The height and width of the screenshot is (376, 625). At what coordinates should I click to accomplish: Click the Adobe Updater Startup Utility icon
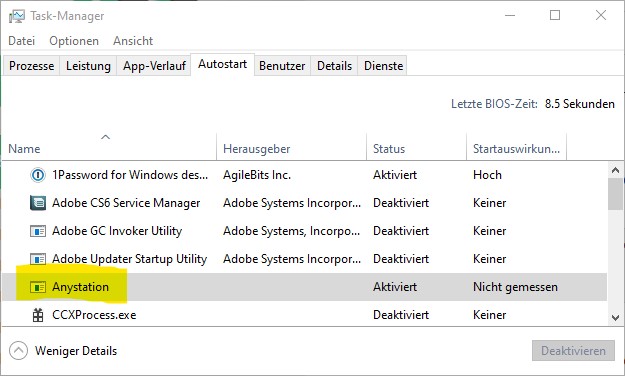pyautogui.click(x=38, y=259)
